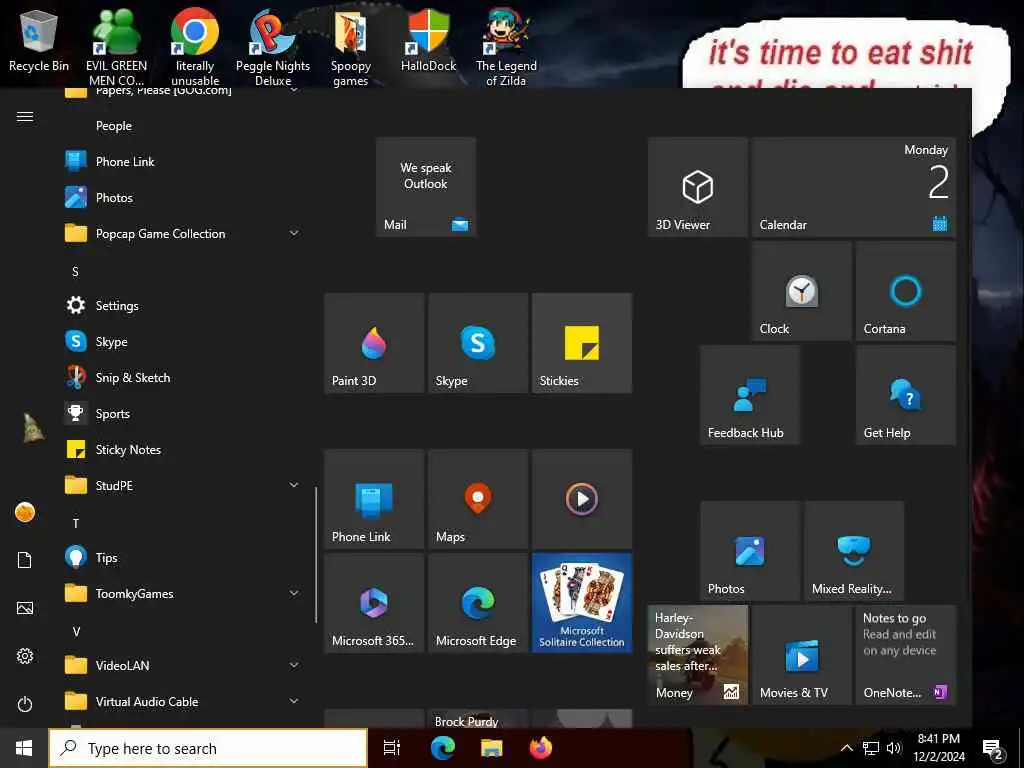Open the Photos tile
This screenshot has width=1024, height=768.
click(750, 551)
